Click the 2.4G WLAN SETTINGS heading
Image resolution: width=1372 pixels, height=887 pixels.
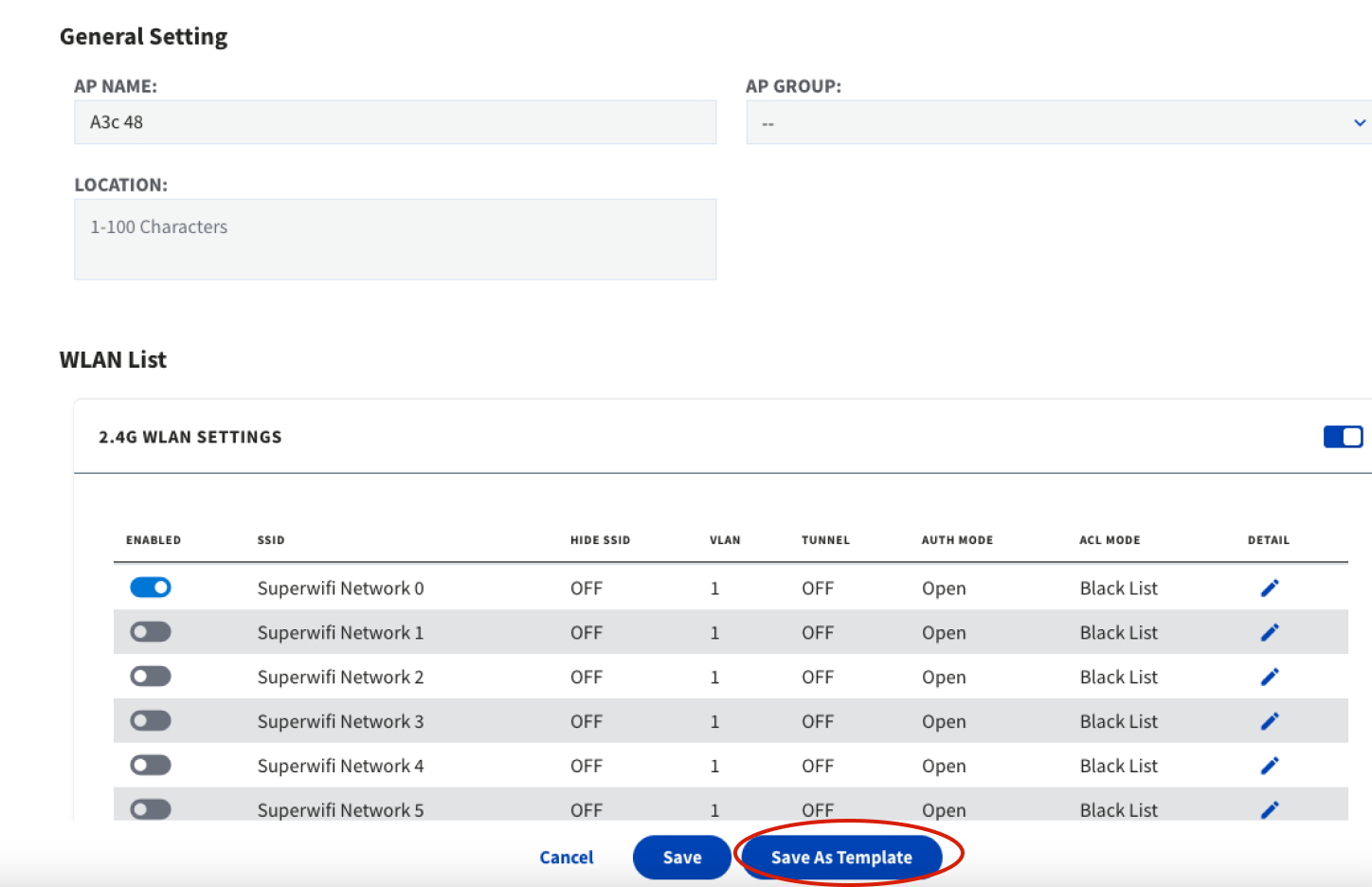190,437
